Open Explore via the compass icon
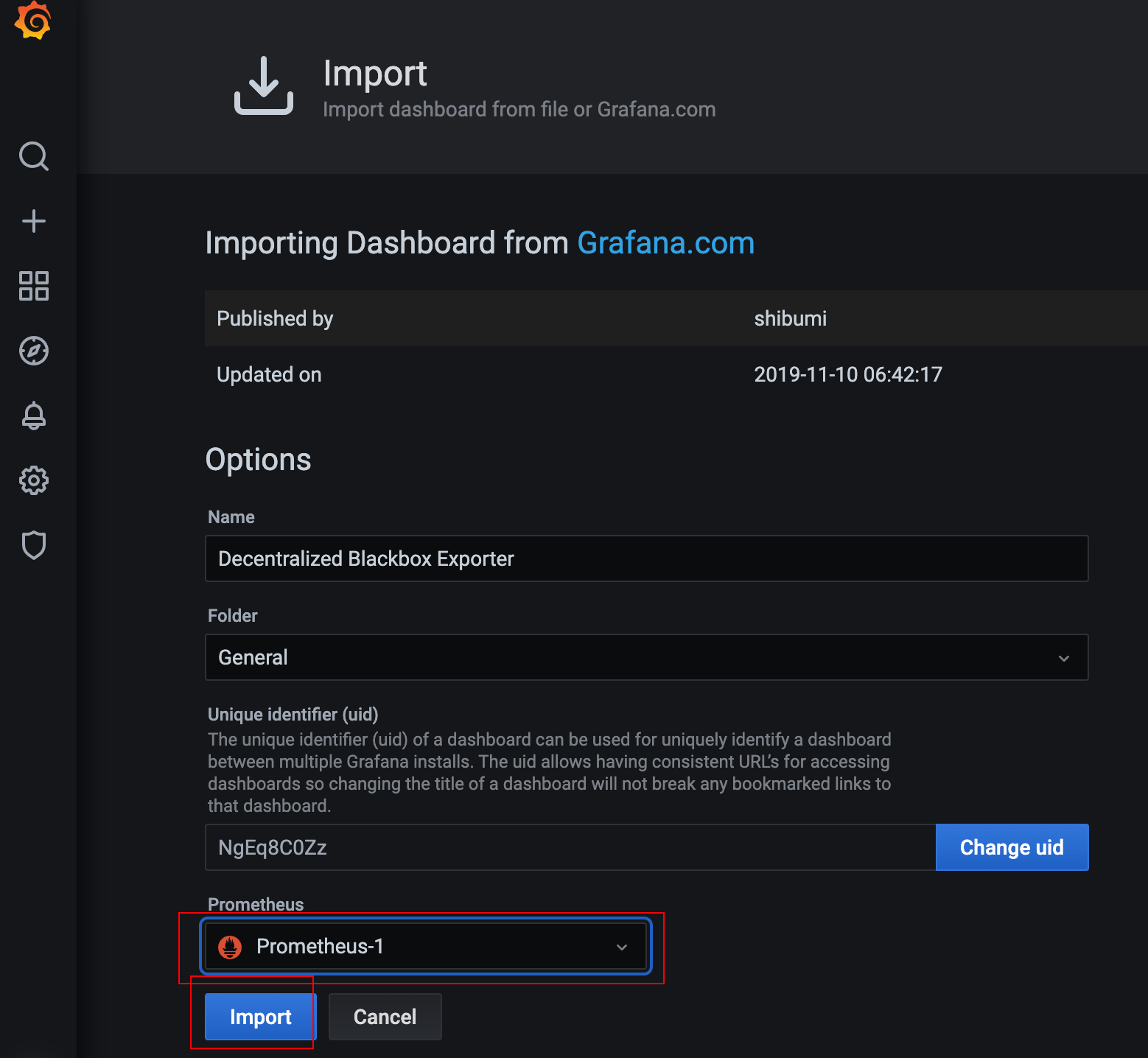 [x=34, y=351]
